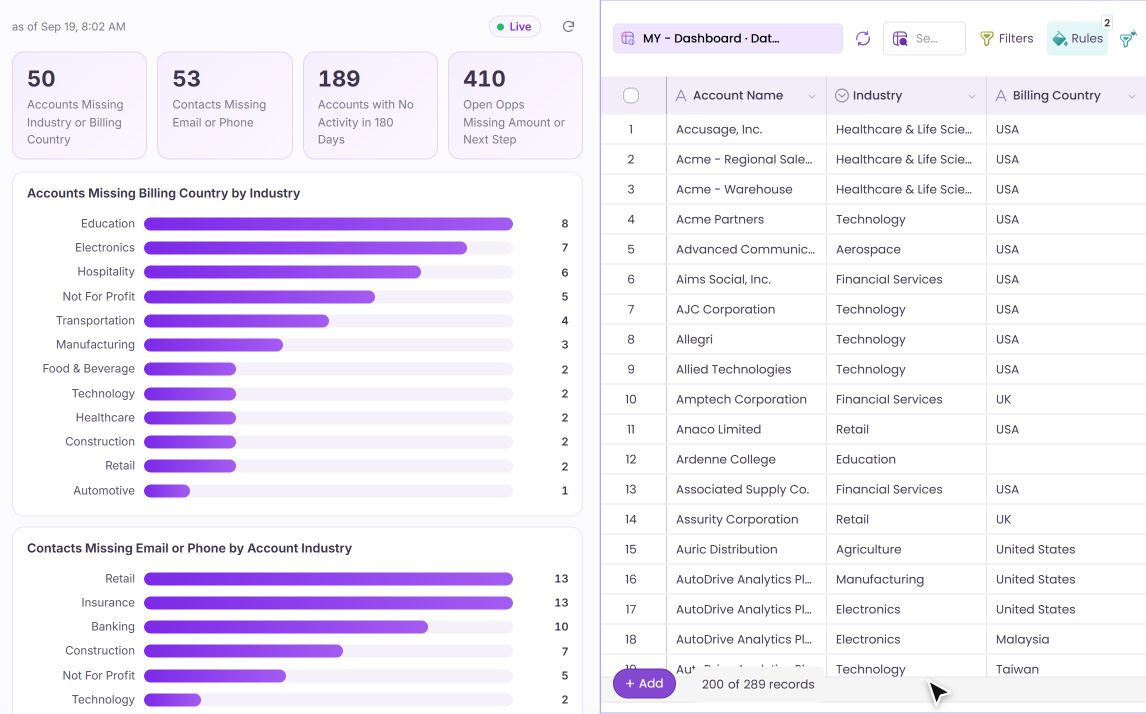Open the Account Name column dropdown
1146x714 pixels.
coord(811,96)
